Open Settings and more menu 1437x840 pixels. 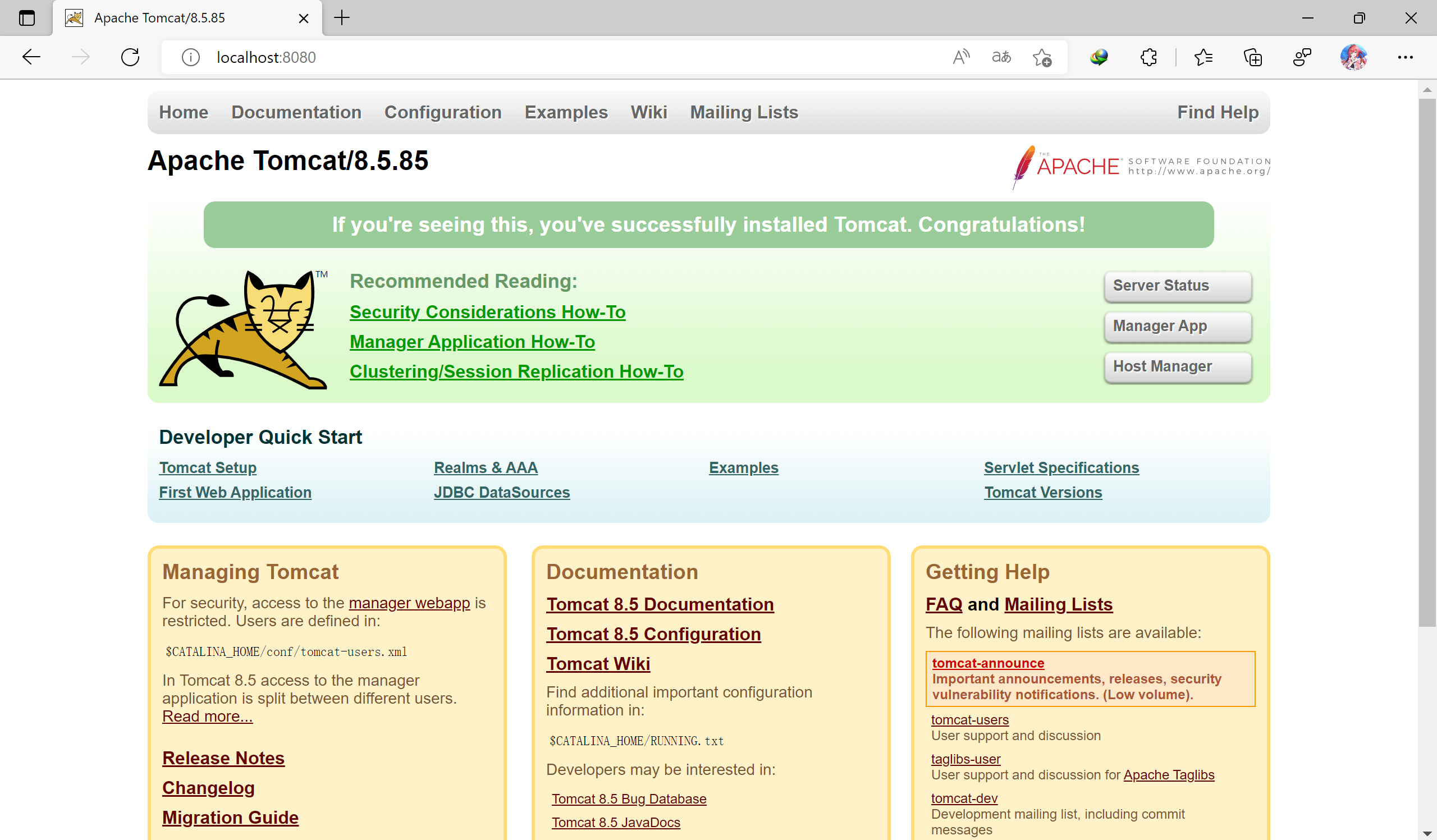(1405, 57)
